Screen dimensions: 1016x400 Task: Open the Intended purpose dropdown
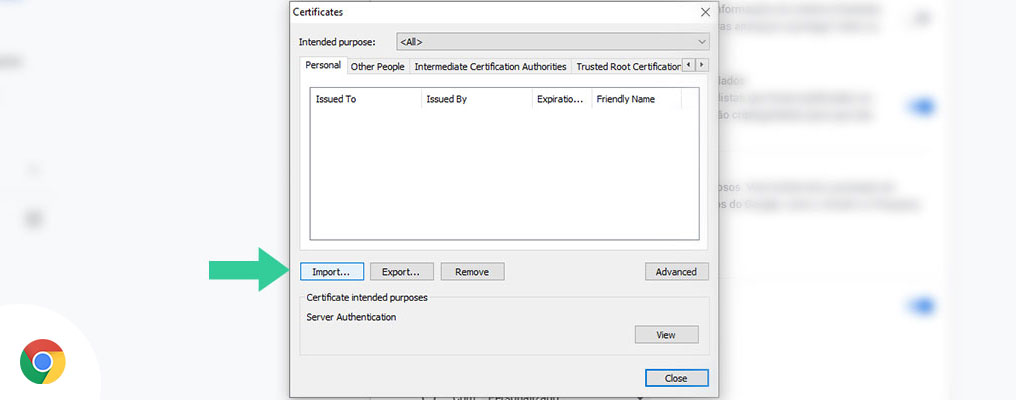point(553,41)
